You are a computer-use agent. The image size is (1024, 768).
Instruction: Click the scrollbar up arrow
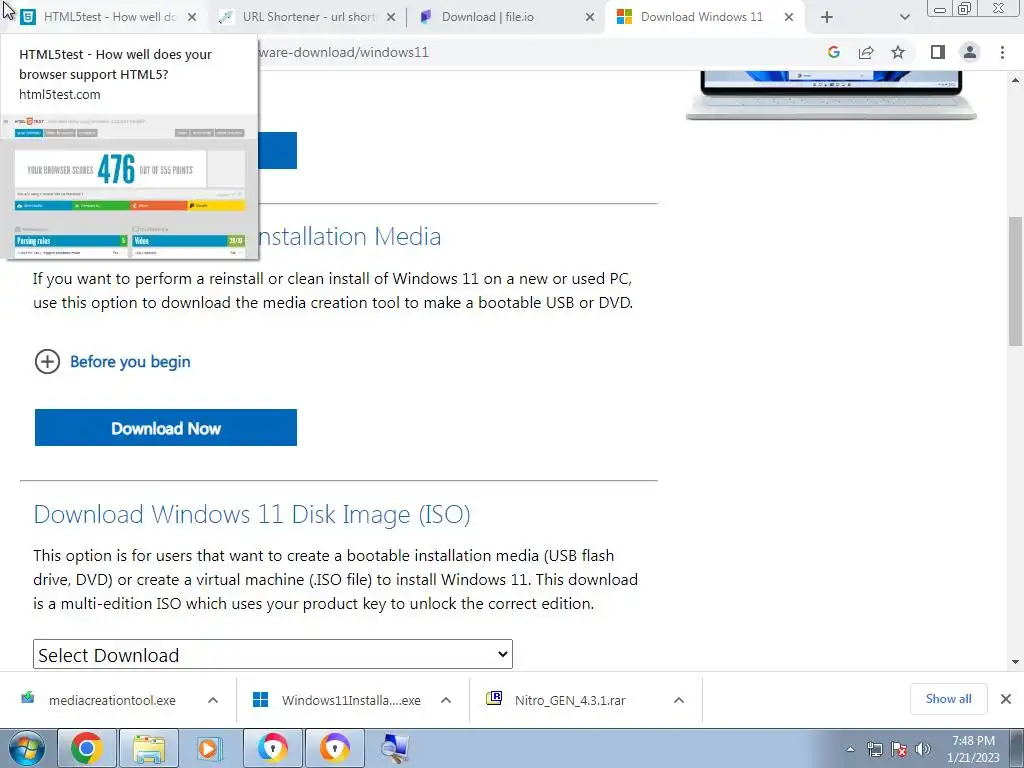tap(1016, 80)
